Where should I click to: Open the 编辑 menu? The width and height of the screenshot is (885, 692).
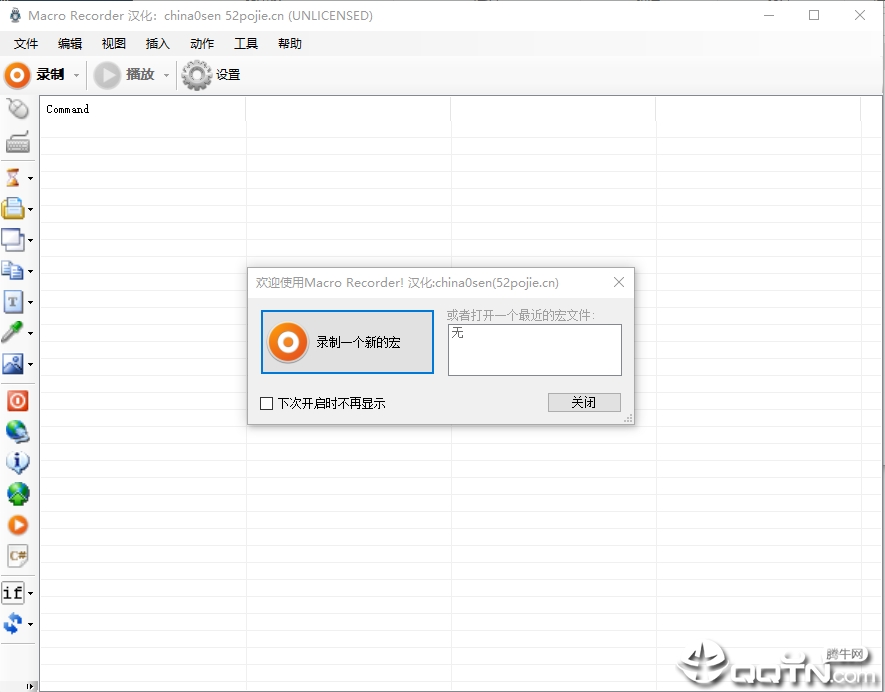(70, 43)
